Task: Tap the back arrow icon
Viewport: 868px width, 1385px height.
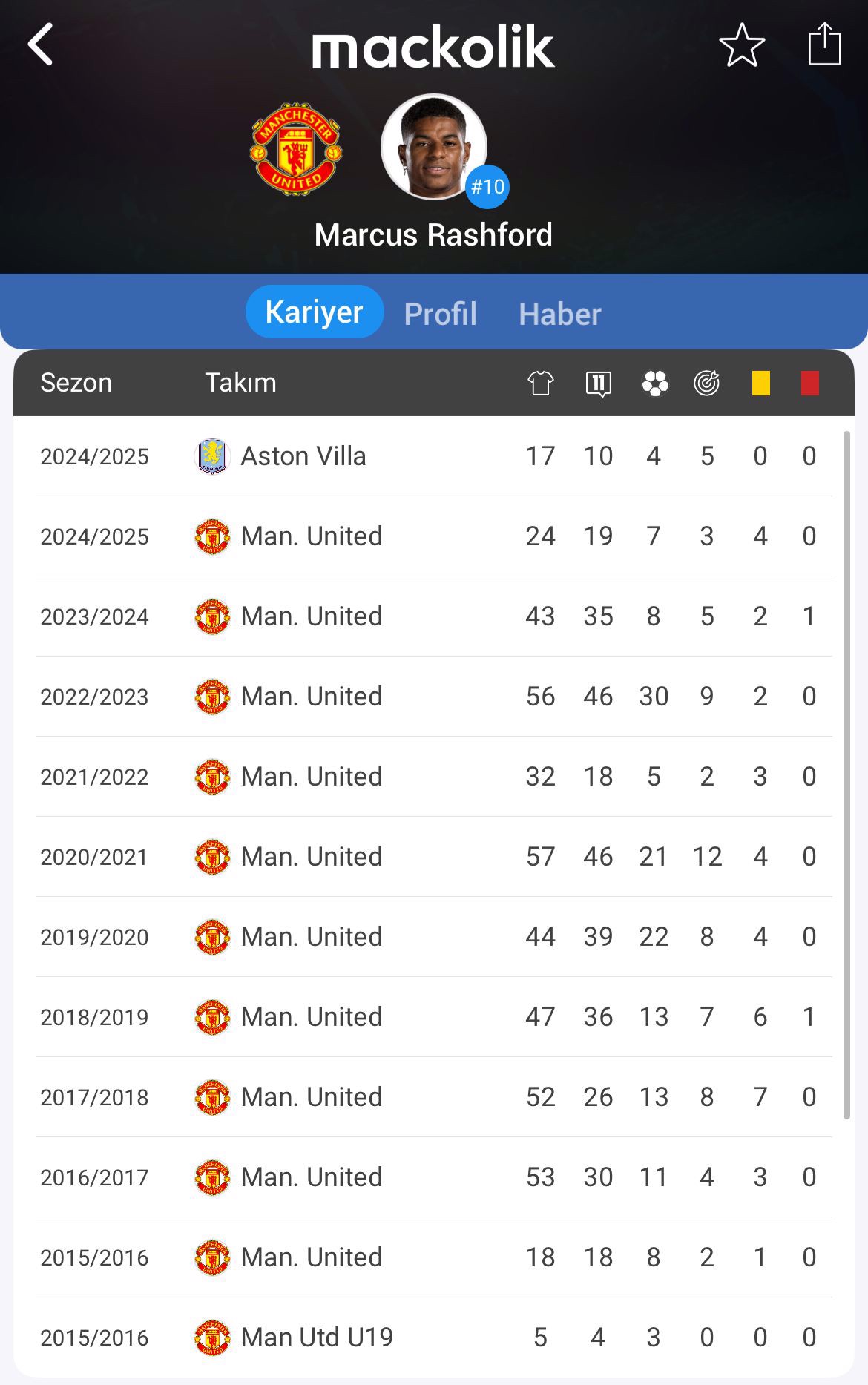Action: tap(41, 45)
